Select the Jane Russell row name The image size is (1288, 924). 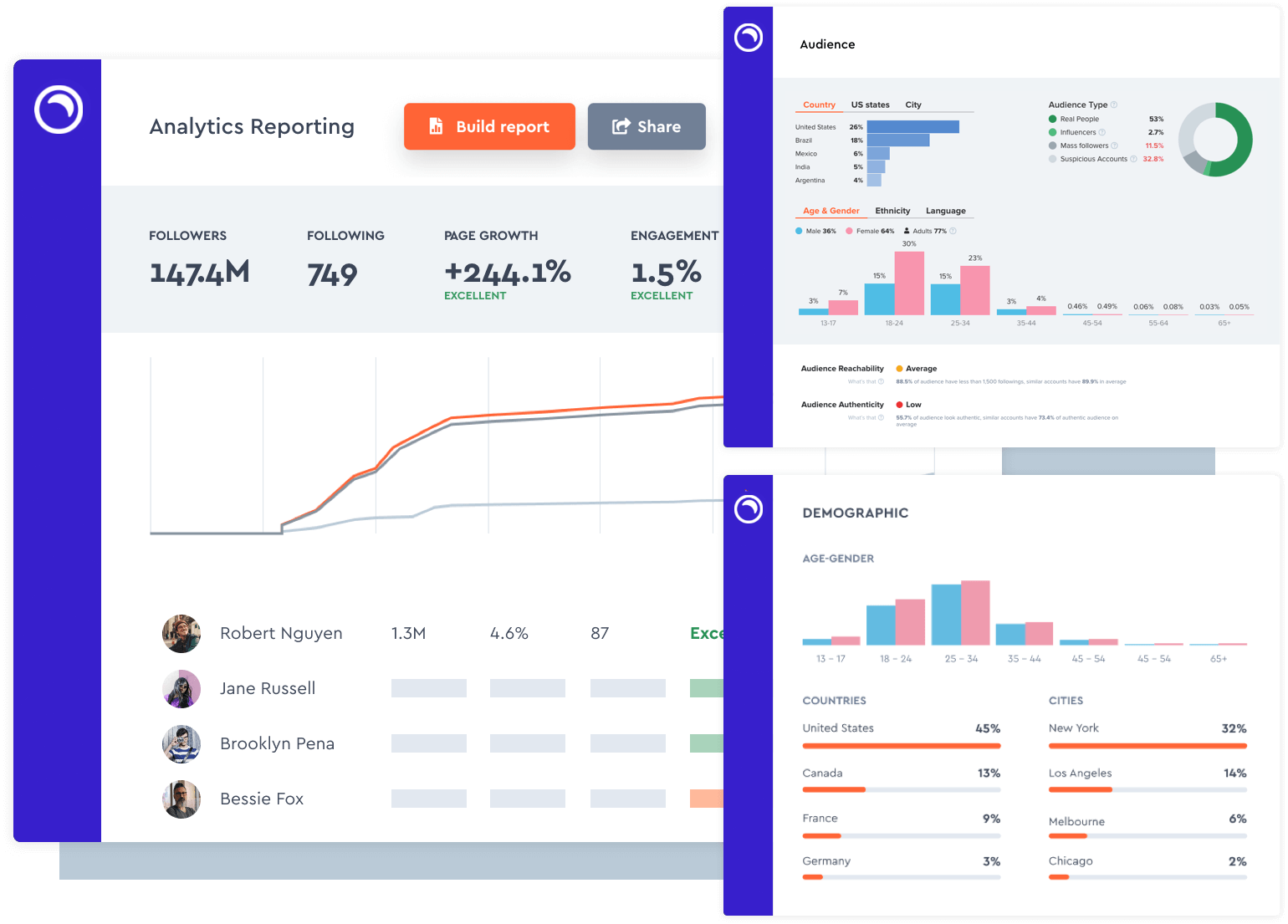pos(268,688)
